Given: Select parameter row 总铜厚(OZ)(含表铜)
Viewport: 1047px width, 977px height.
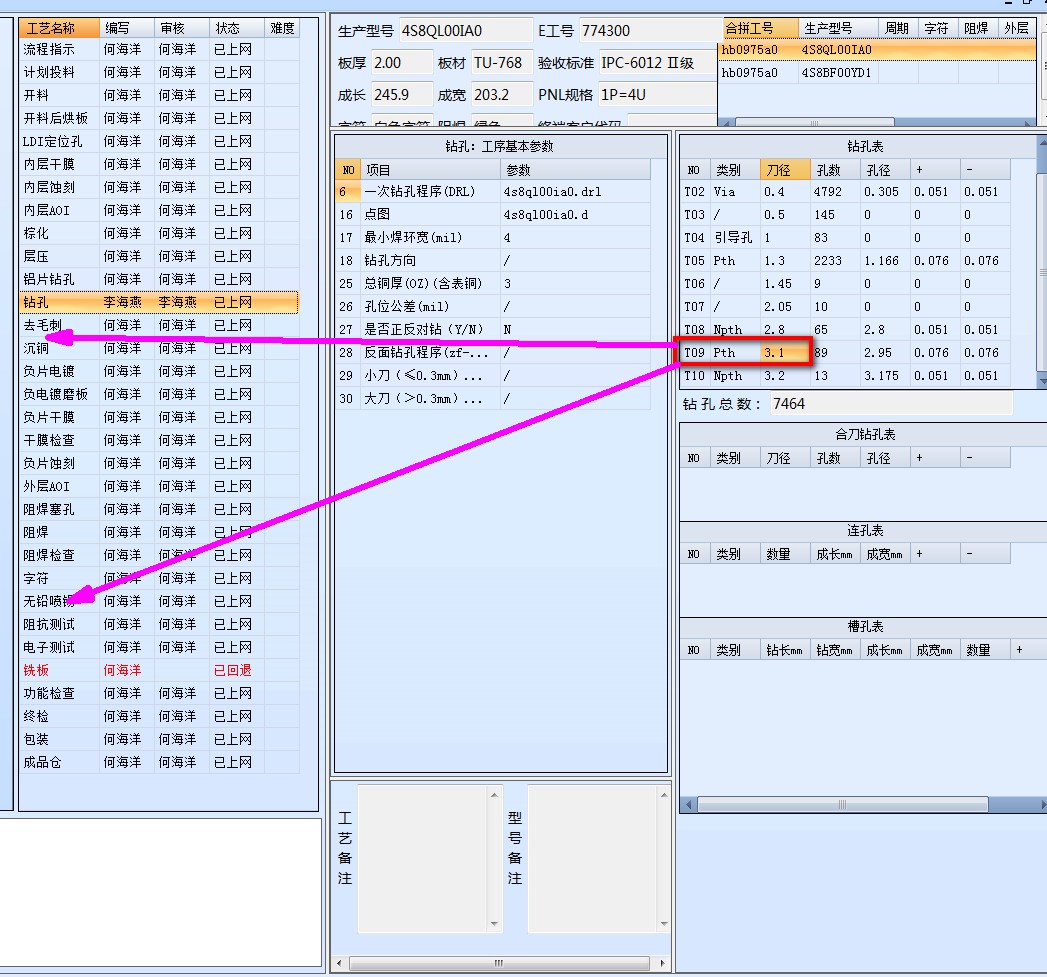Looking at the screenshot, I should tap(493, 284).
